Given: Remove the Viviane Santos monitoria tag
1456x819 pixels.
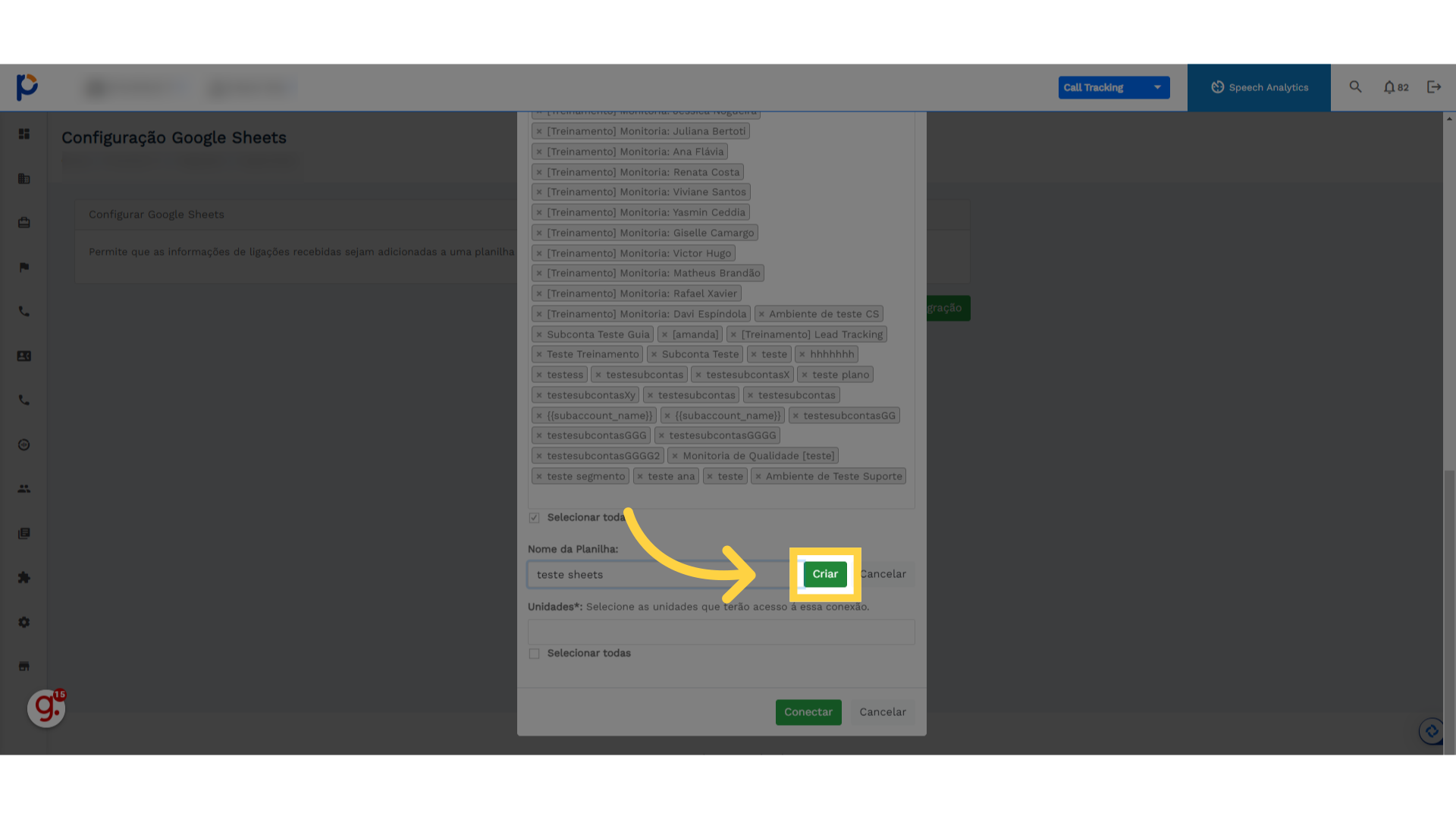Looking at the screenshot, I should coord(539,192).
